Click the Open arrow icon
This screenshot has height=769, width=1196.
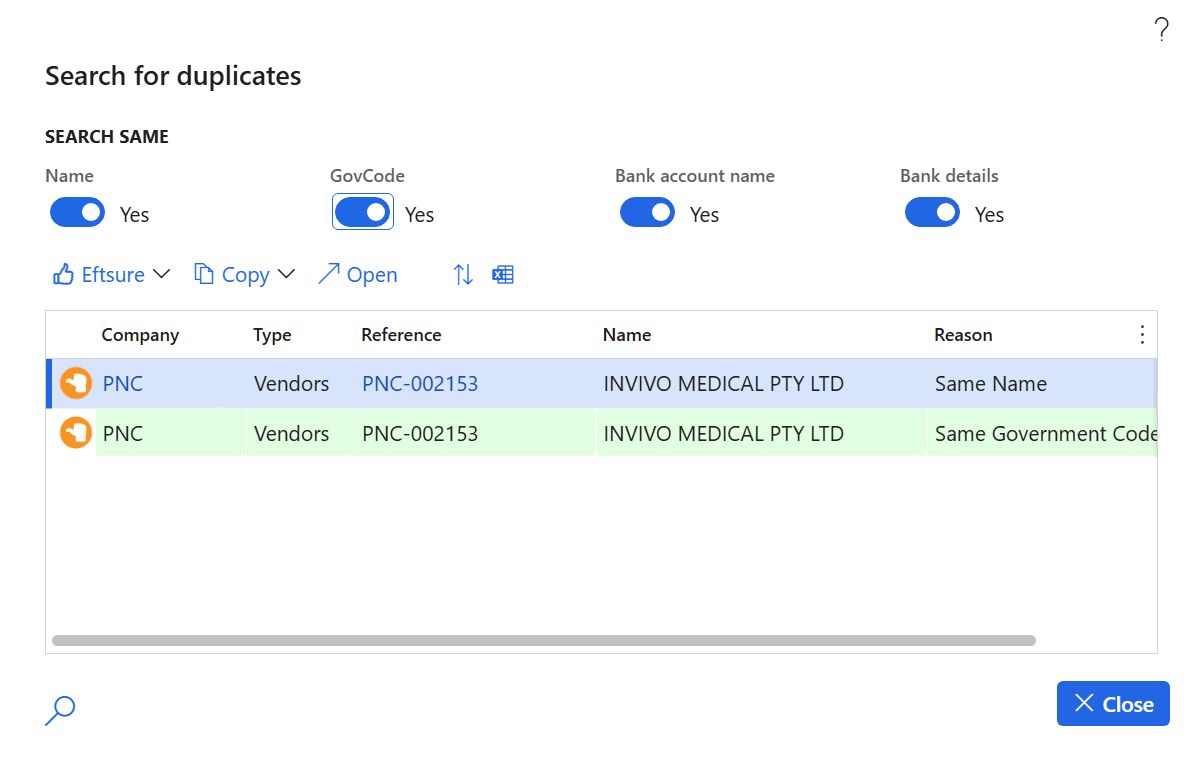[x=329, y=274]
